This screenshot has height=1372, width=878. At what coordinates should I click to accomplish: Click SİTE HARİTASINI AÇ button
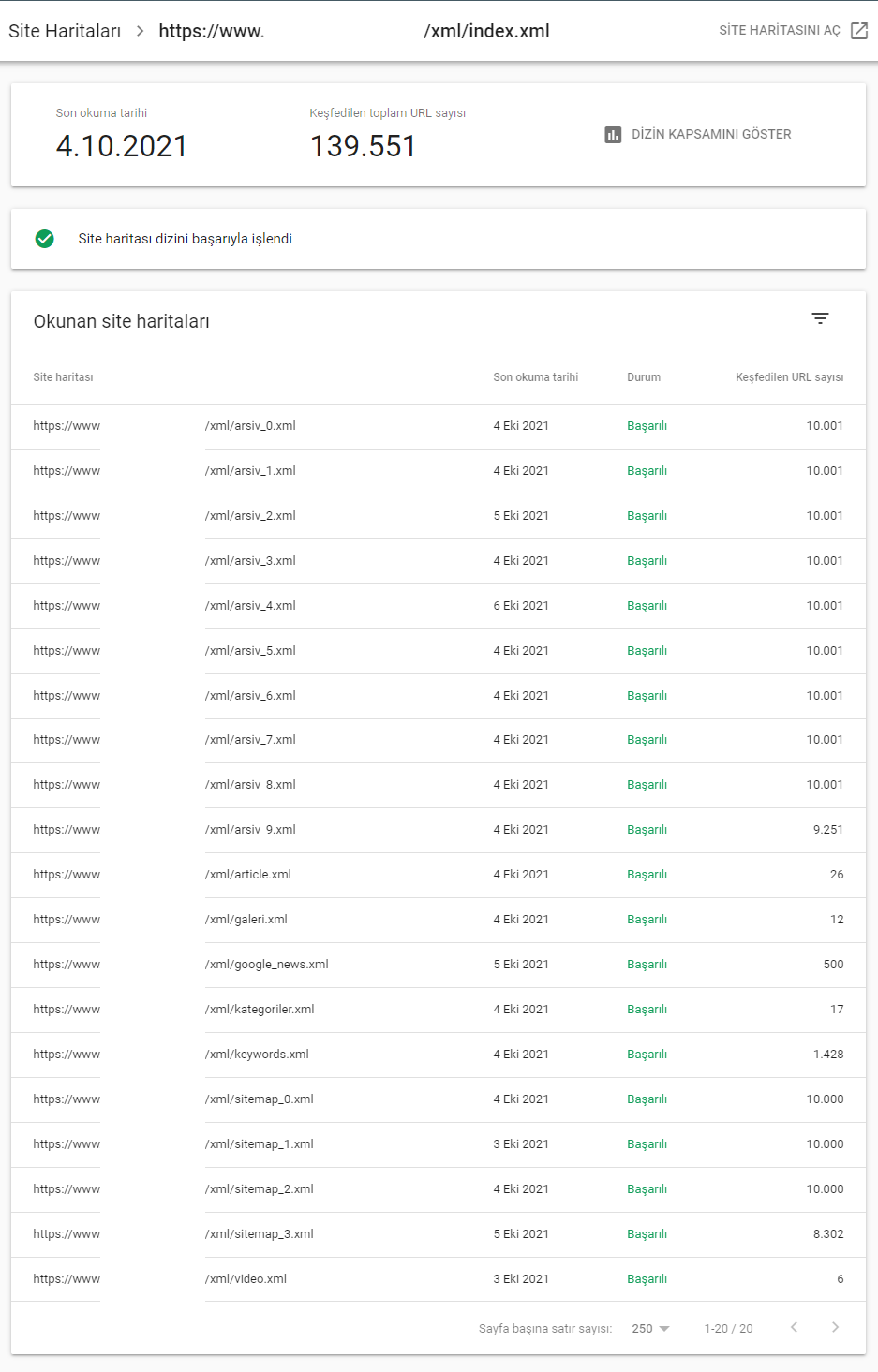(x=779, y=31)
